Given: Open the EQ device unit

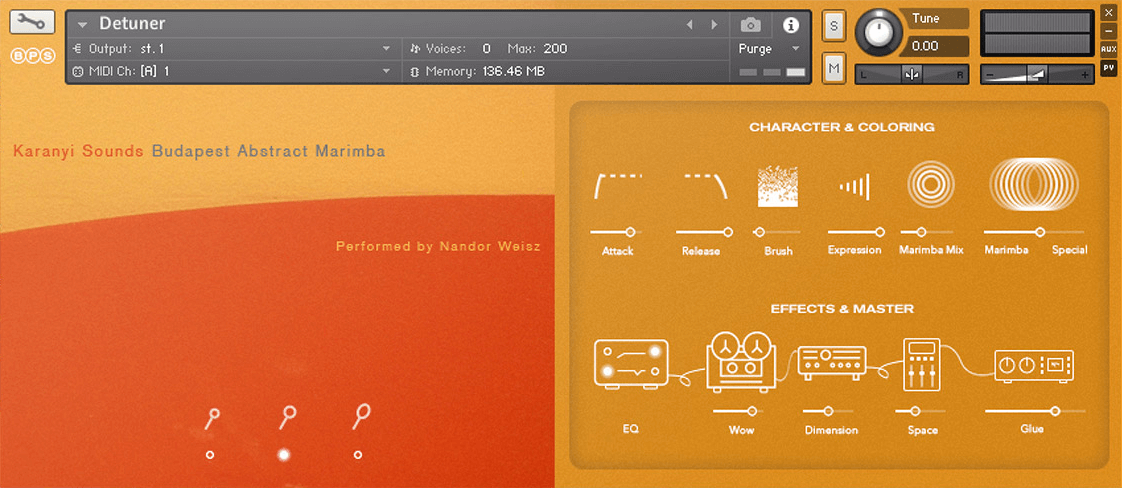Looking at the screenshot, I should pyautogui.click(x=630, y=363).
